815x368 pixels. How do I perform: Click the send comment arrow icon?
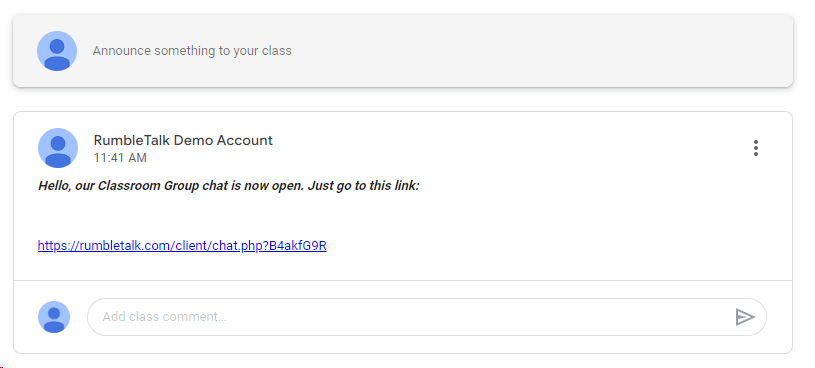point(745,317)
